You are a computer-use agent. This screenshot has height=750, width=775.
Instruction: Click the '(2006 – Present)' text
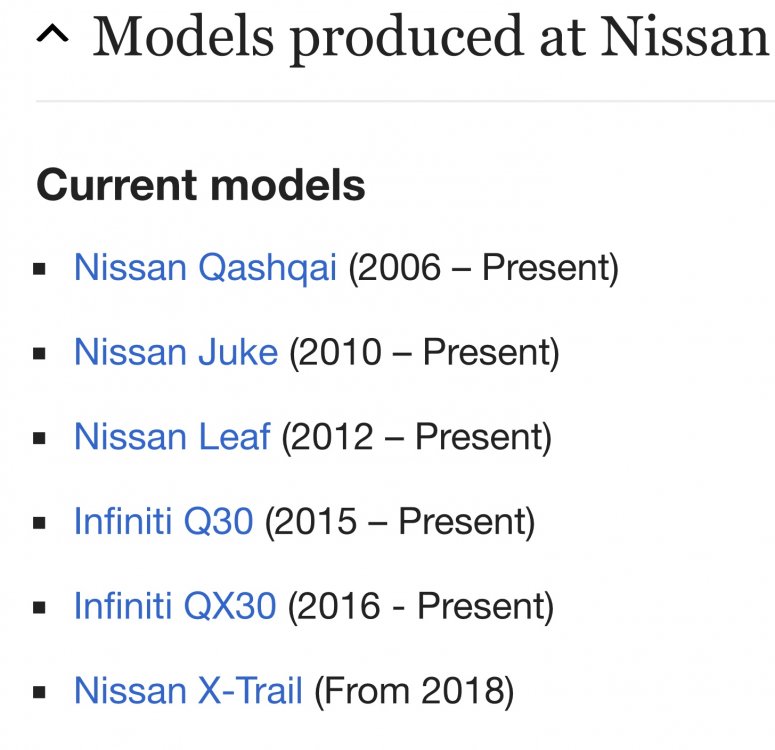(483, 268)
